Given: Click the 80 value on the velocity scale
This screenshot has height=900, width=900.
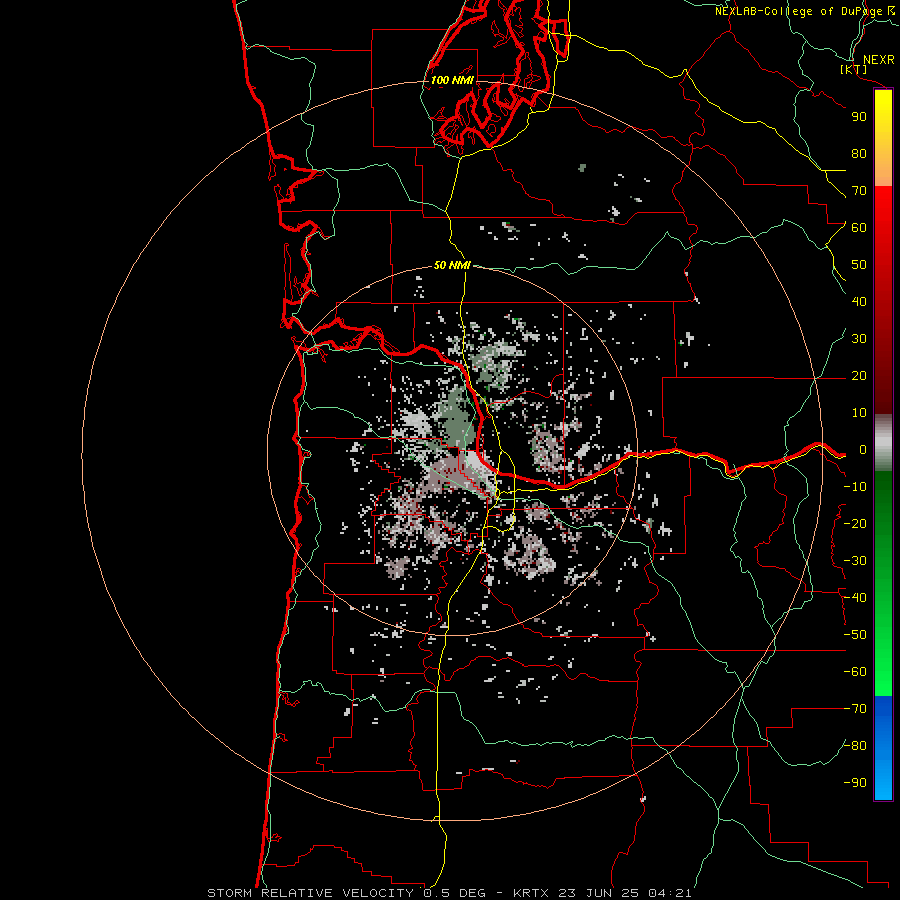Looking at the screenshot, I should (x=859, y=153).
